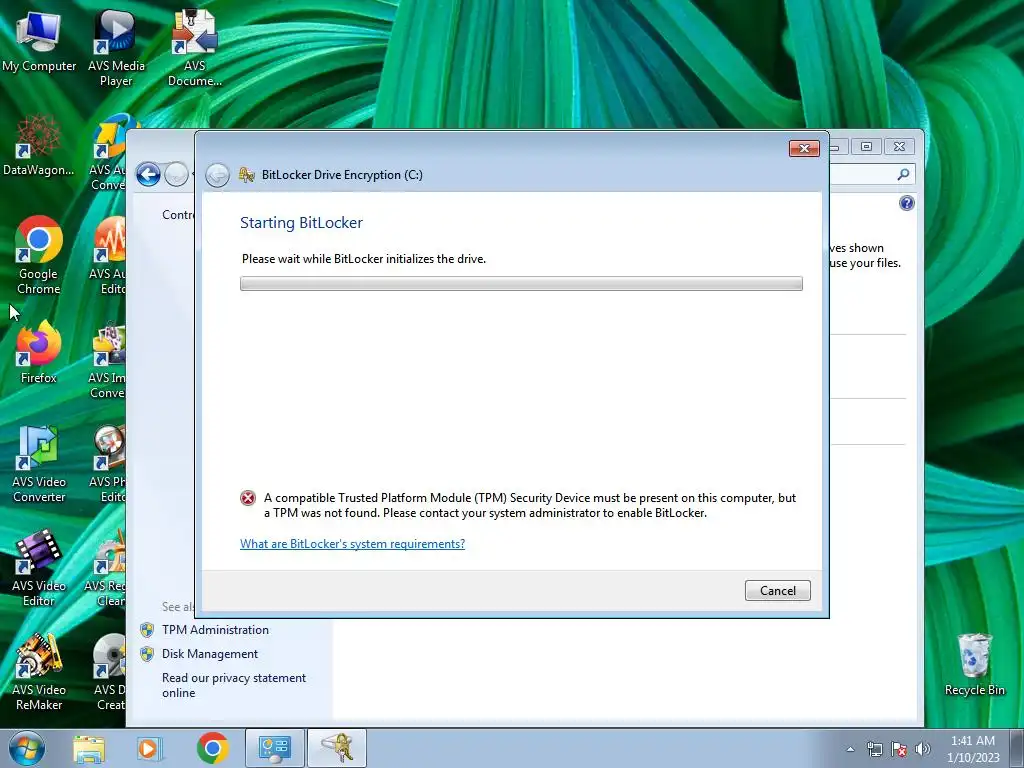Screen dimensions: 1024x768
Task: Open AVS Video Editor shortcut
Action: coord(39,568)
